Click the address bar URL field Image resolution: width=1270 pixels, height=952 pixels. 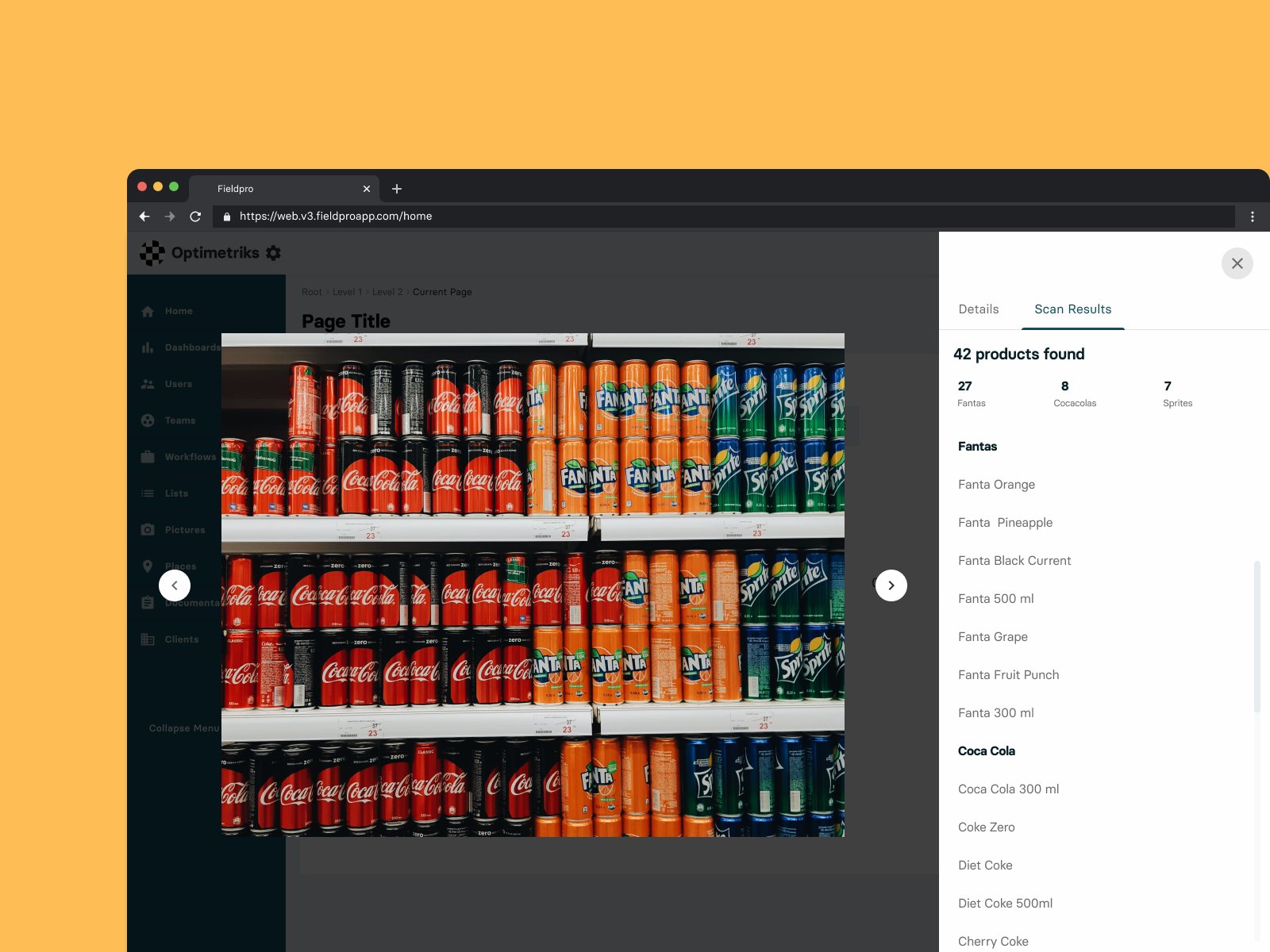click(x=724, y=217)
